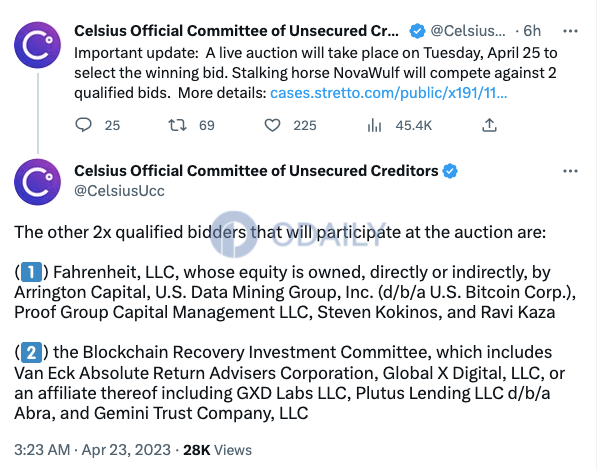Retweet the live auction update tweet
The image size is (597, 470).
(177, 125)
